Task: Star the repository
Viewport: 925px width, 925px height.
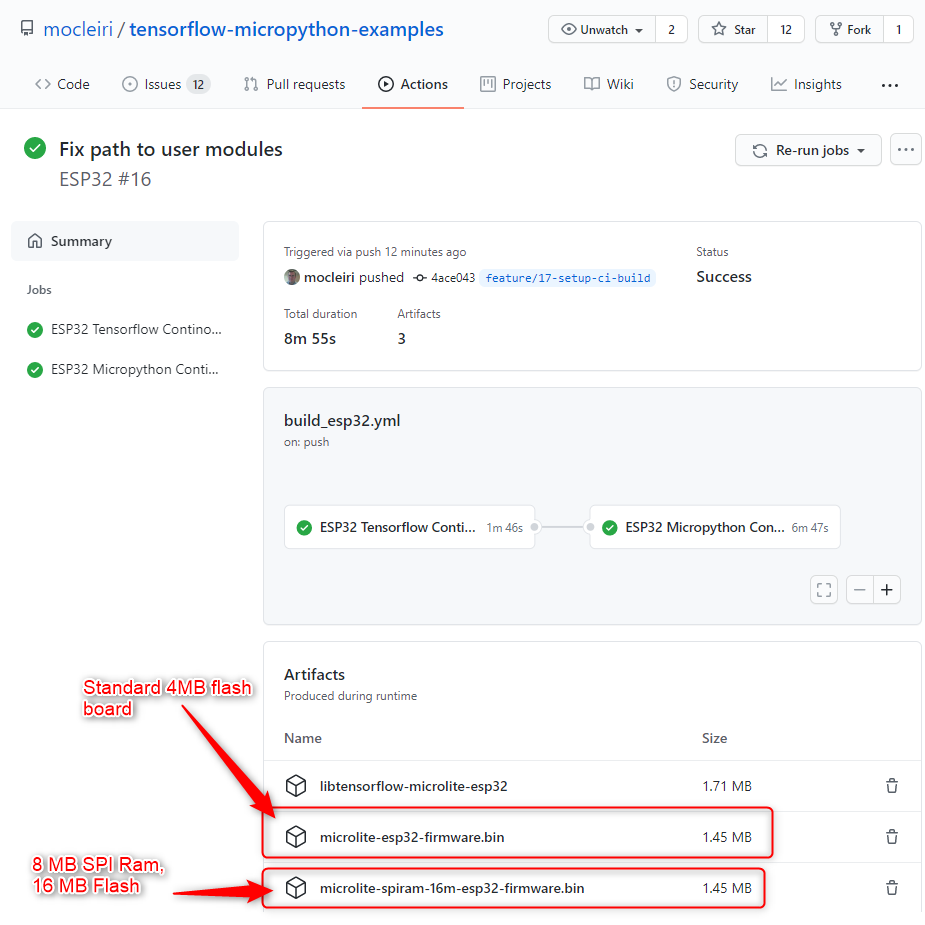Action: (x=733, y=29)
